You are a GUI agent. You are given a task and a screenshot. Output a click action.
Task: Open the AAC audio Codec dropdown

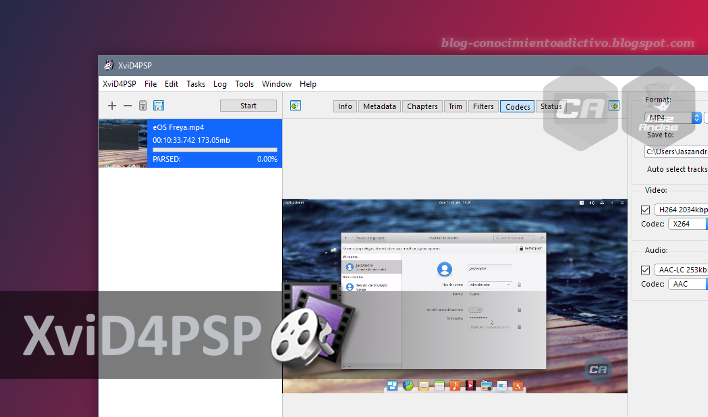click(687, 284)
